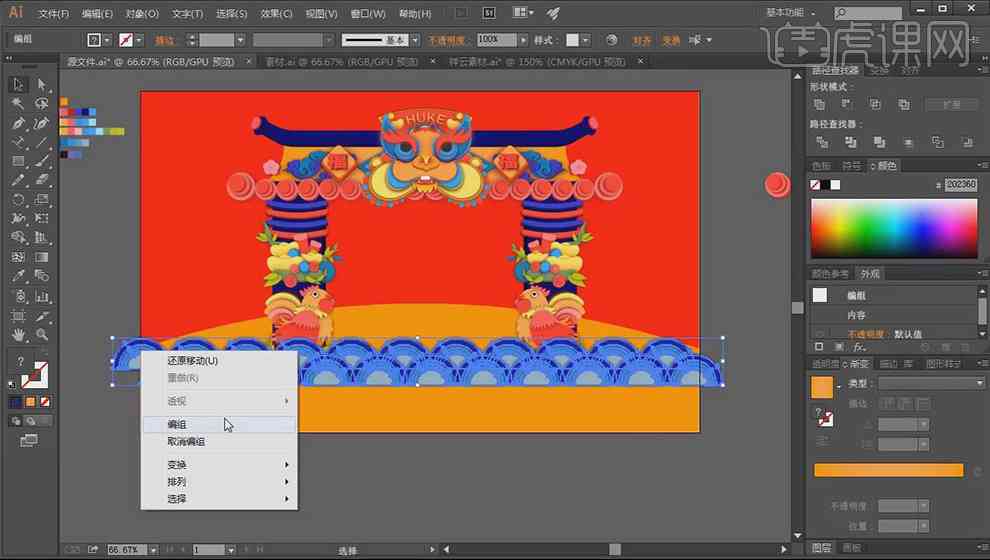The image size is (990, 560).
Task: Click the hex color value field
Action: pos(961,184)
